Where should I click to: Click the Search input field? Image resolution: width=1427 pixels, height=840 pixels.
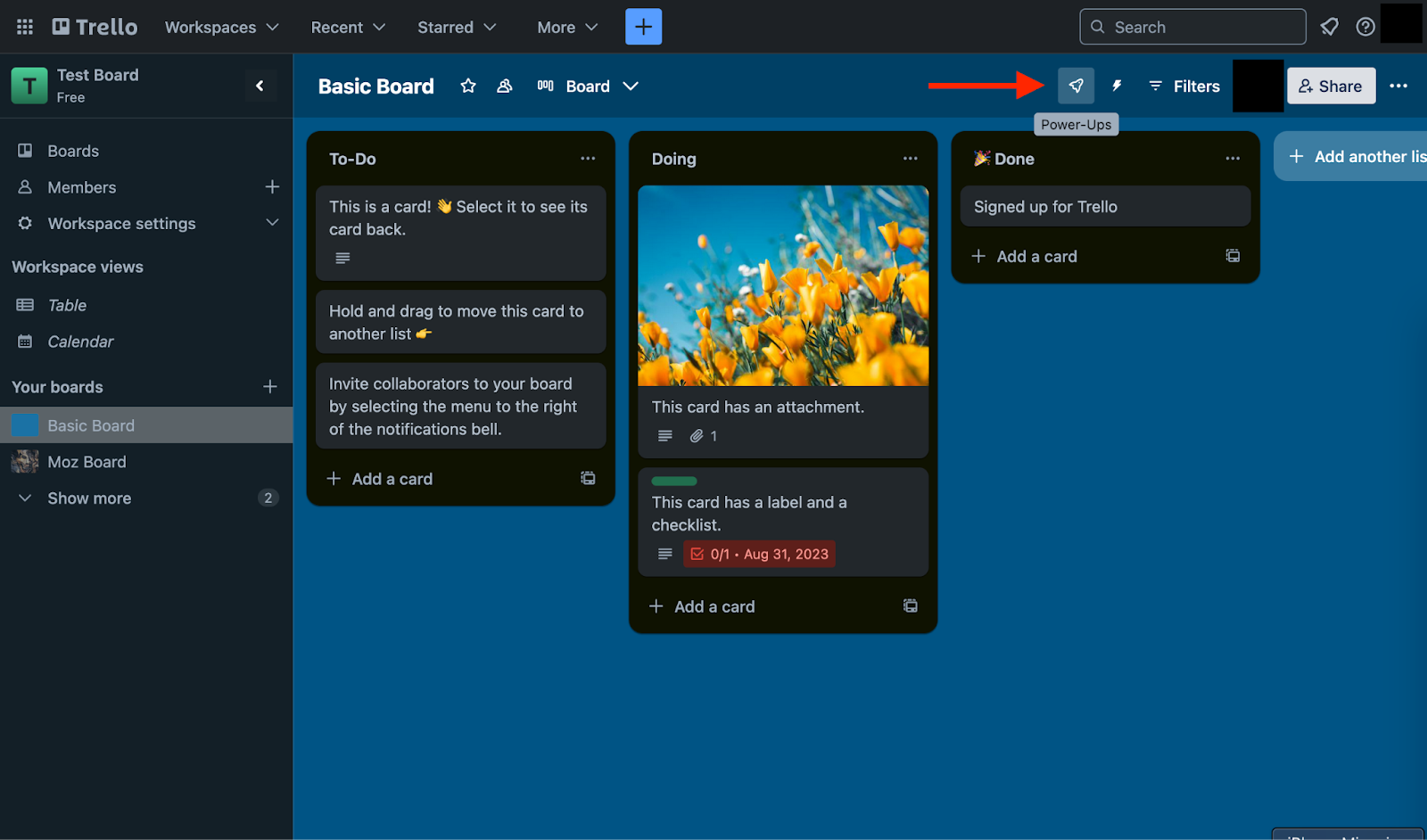1192,27
